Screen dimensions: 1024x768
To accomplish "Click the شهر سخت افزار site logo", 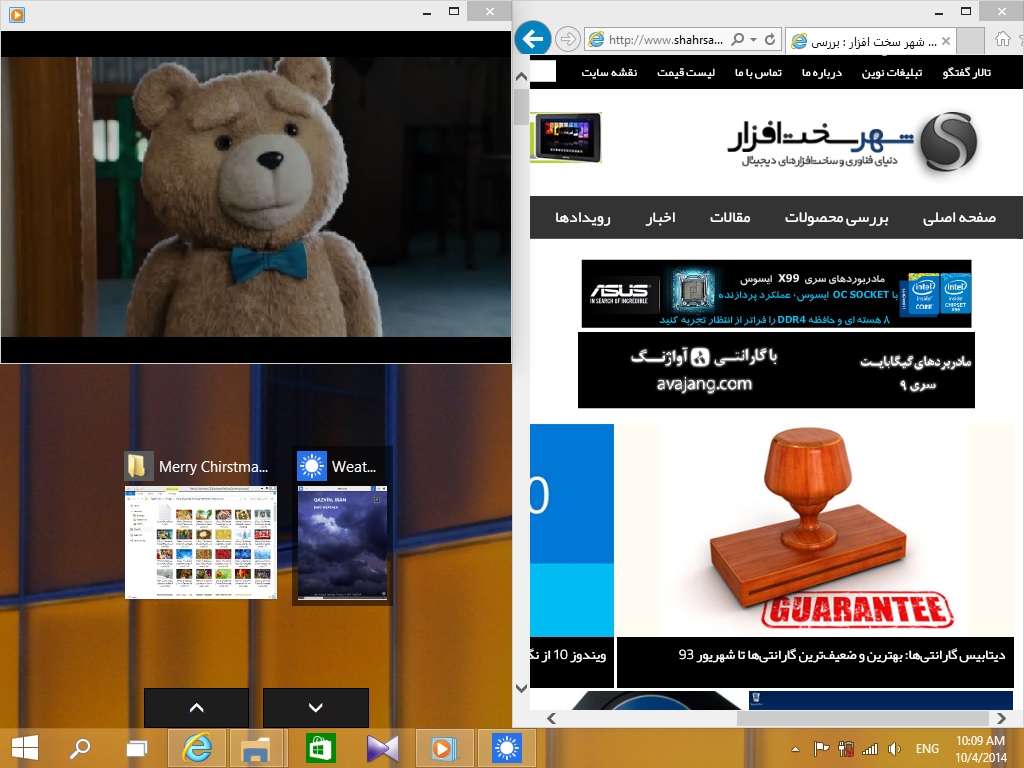I will tap(852, 142).
